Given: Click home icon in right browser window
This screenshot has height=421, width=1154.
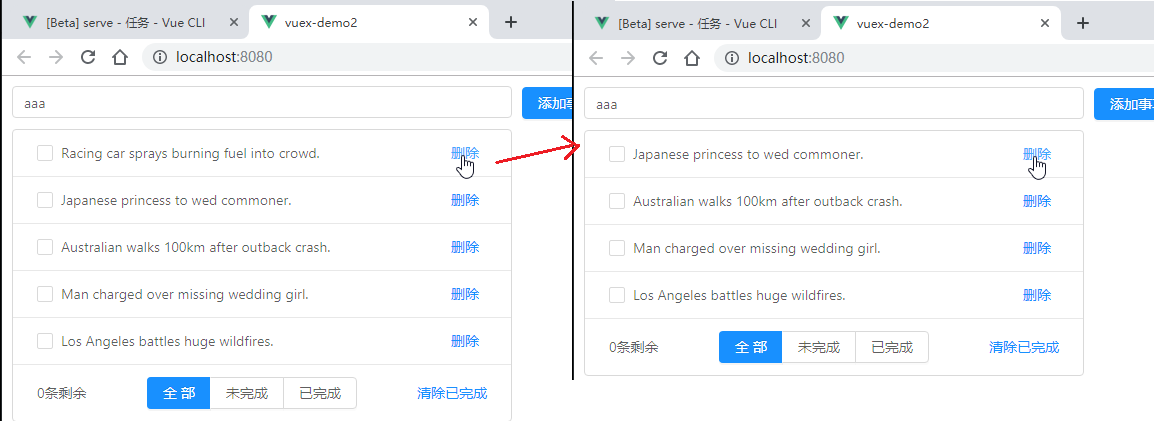Looking at the screenshot, I should [x=692, y=58].
